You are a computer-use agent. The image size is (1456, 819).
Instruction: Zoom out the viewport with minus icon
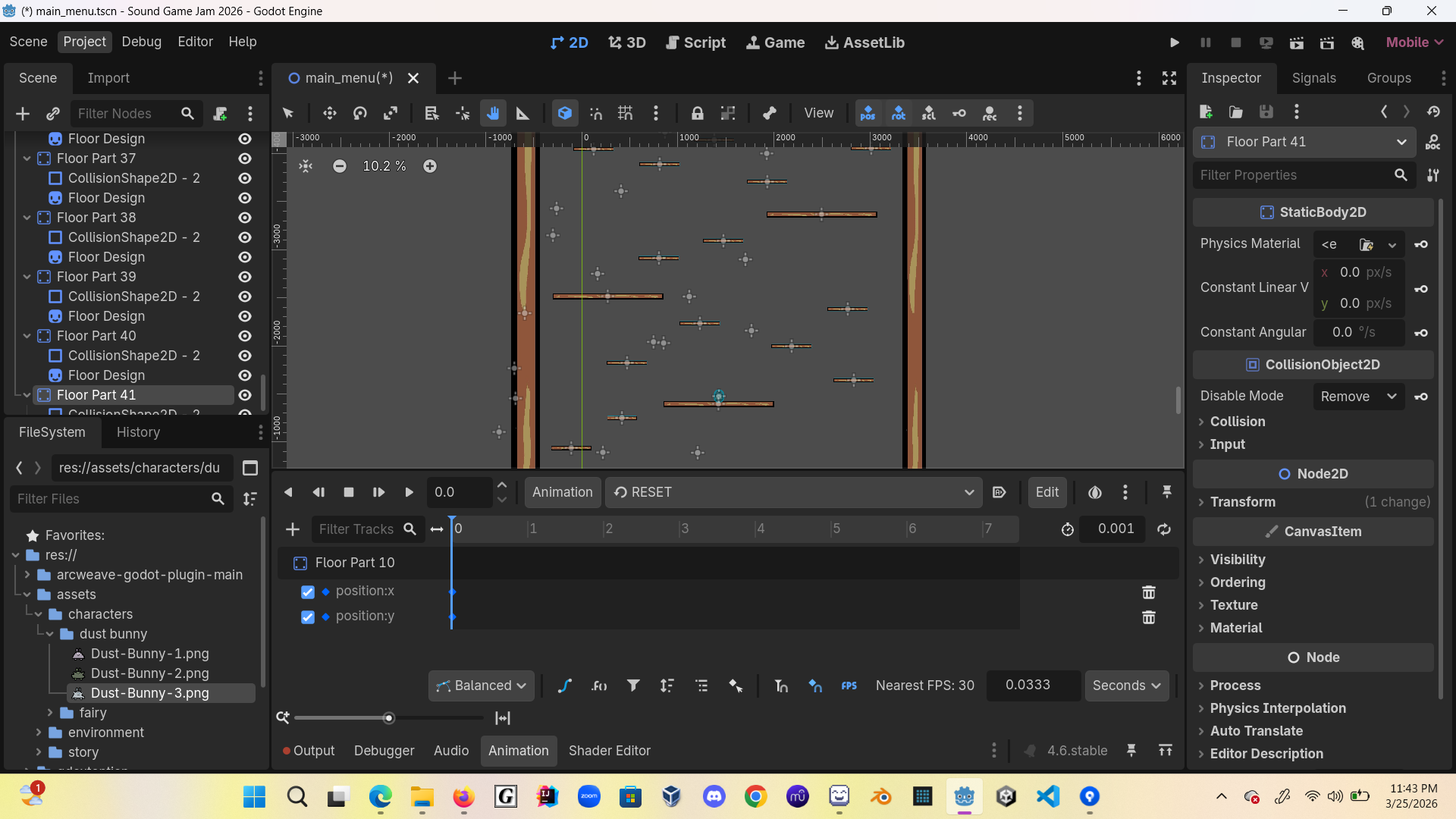click(340, 166)
